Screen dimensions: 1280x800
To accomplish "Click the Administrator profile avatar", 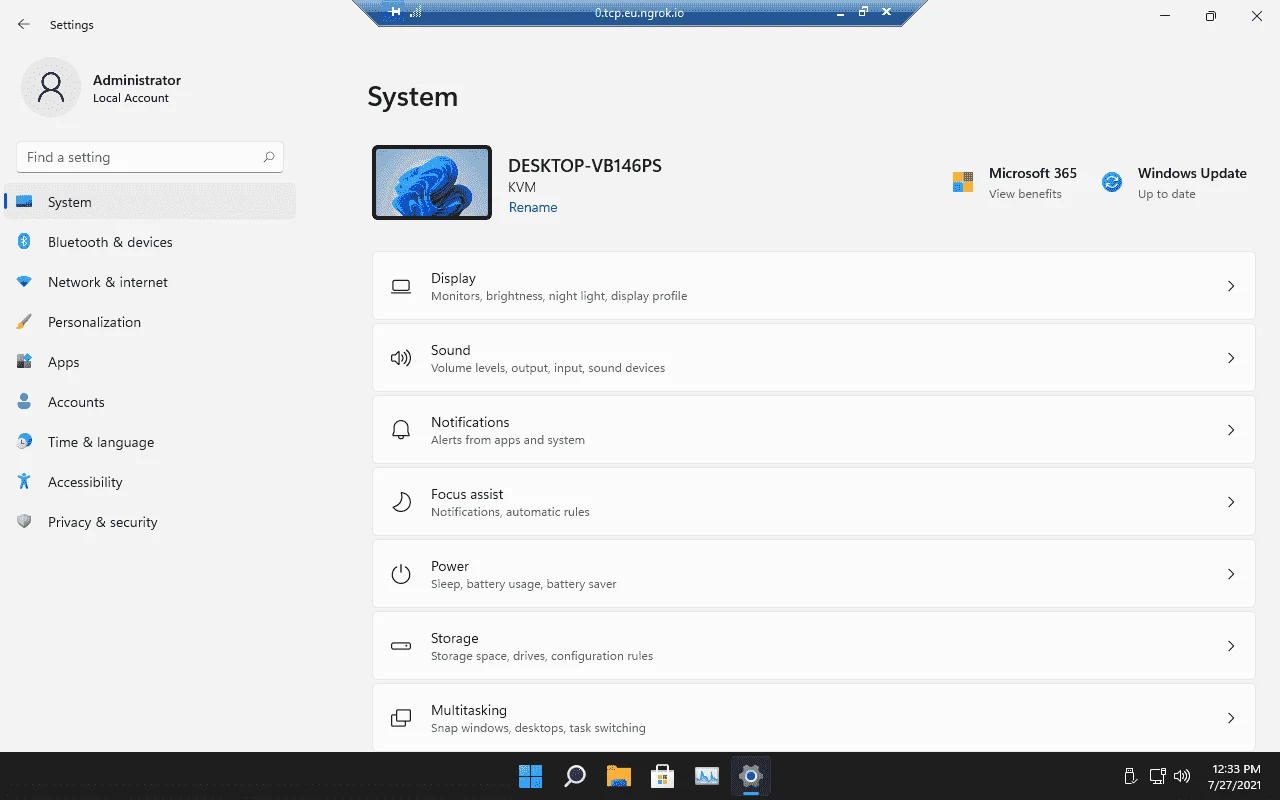I will 50,88.
